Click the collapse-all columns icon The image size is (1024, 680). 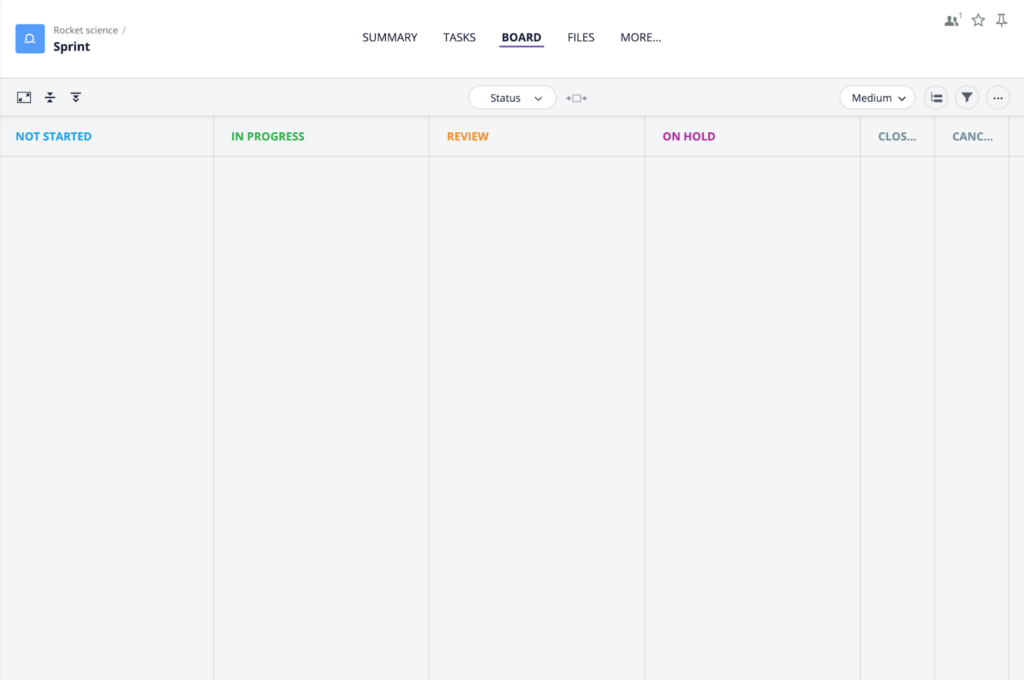tap(76, 97)
